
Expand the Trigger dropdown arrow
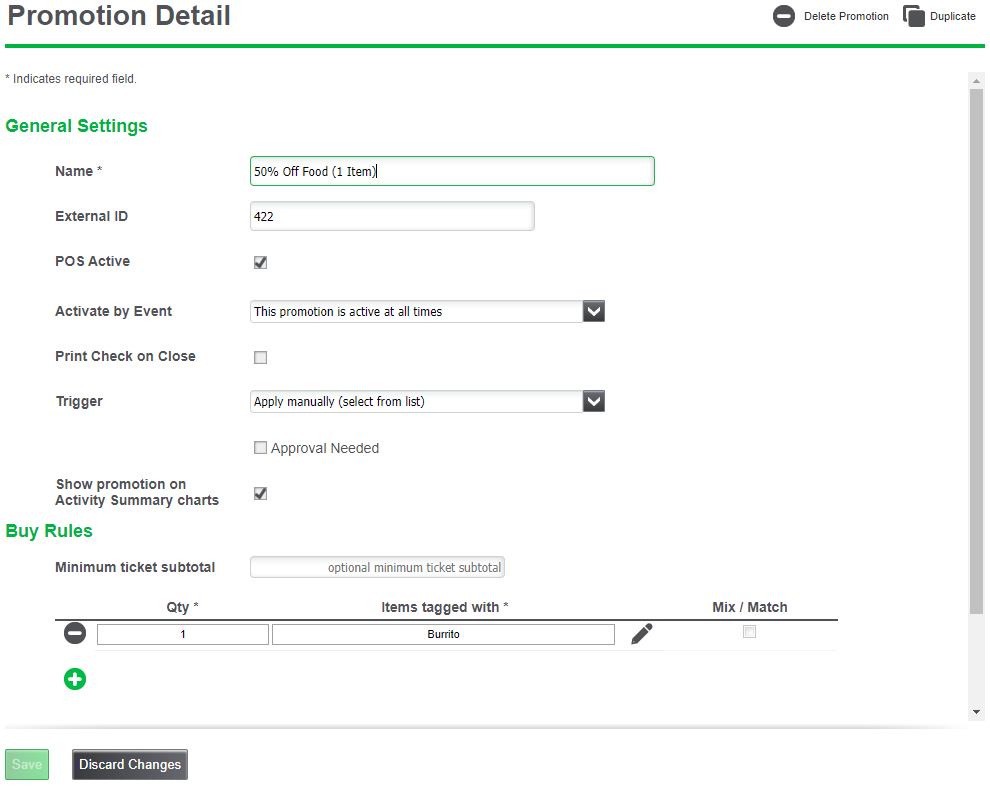(x=594, y=402)
